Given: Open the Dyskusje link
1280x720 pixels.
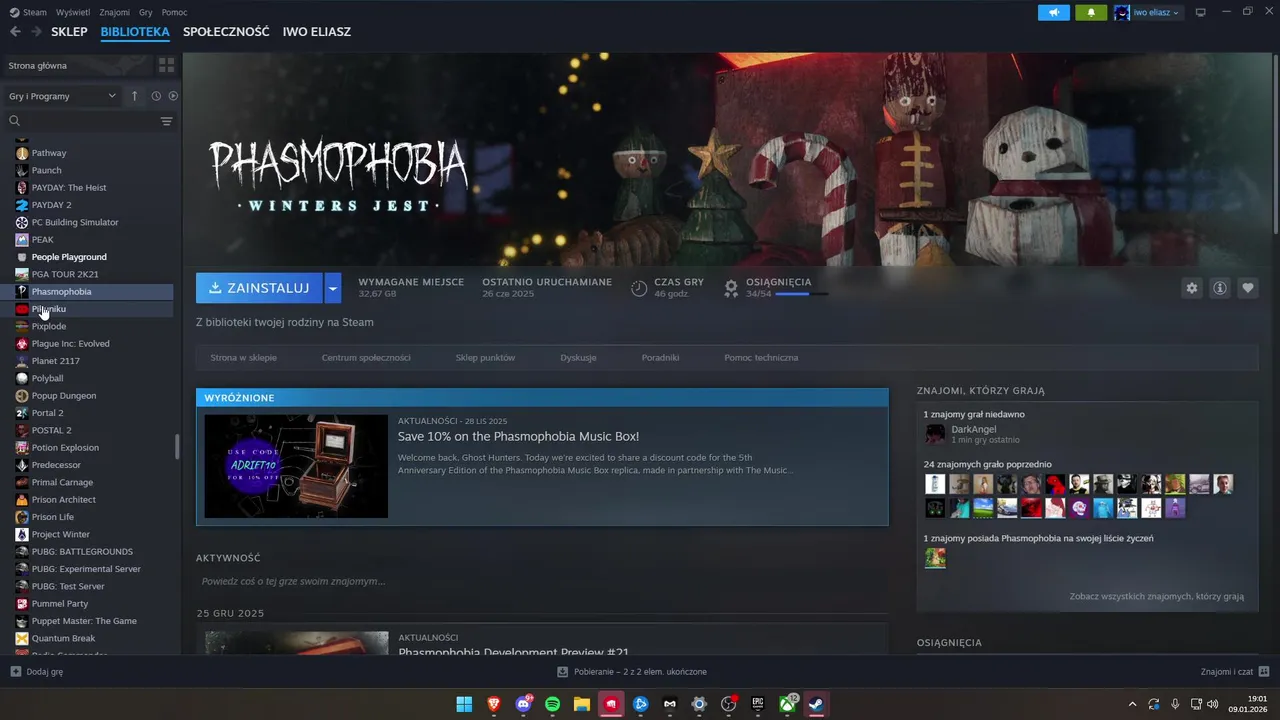Looking at the screenshot, I should 578,357.
